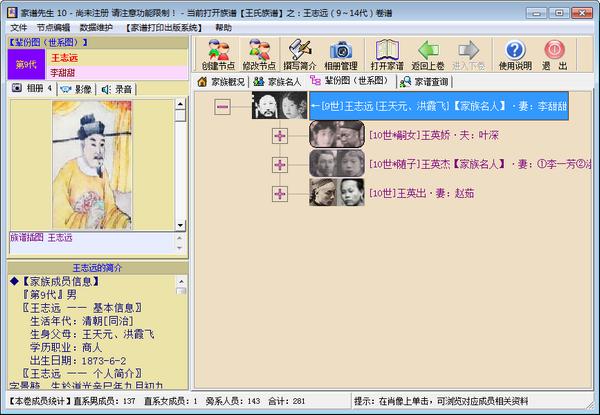
Task: Click album scrollbar down arrow
Action: point(180,225)
